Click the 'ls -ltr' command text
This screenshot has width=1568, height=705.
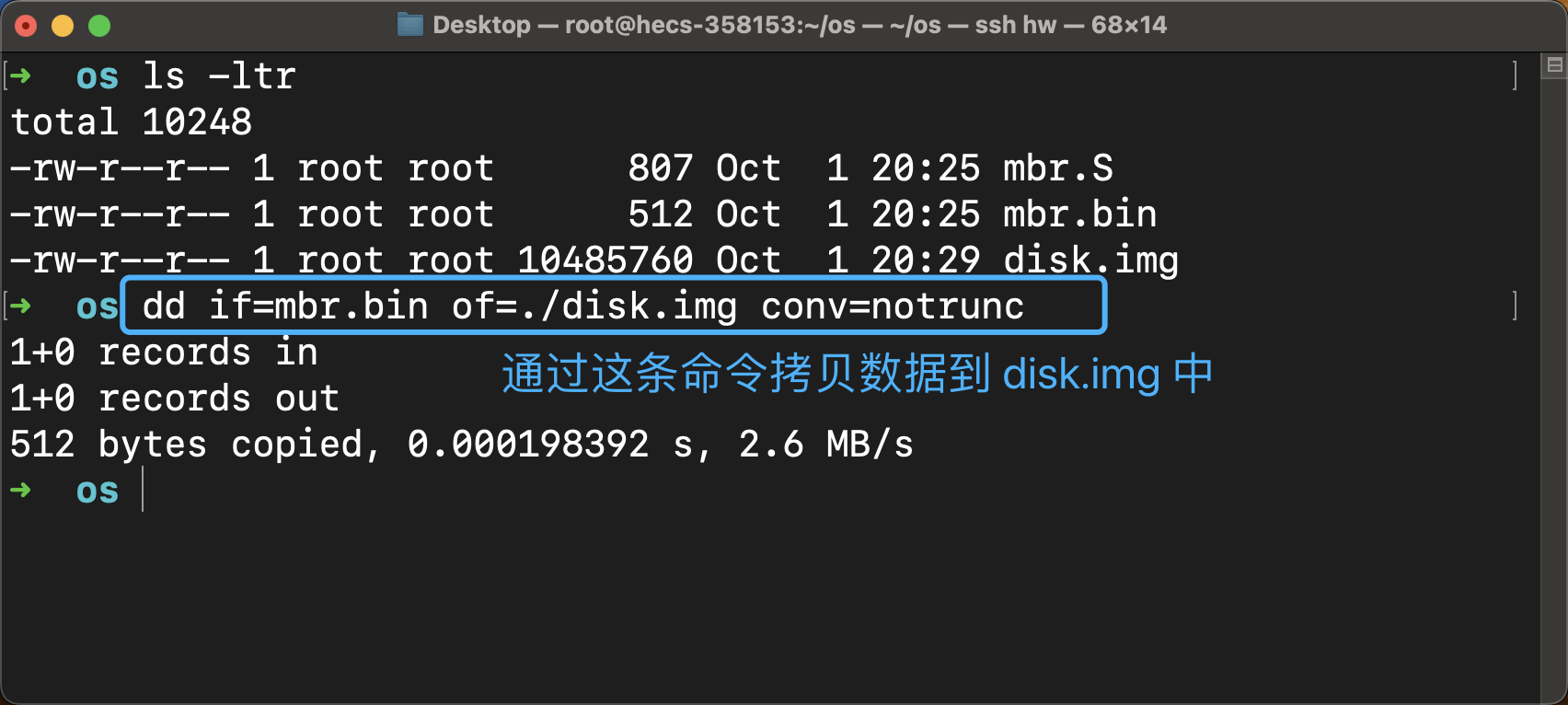[x=219, y=75]
